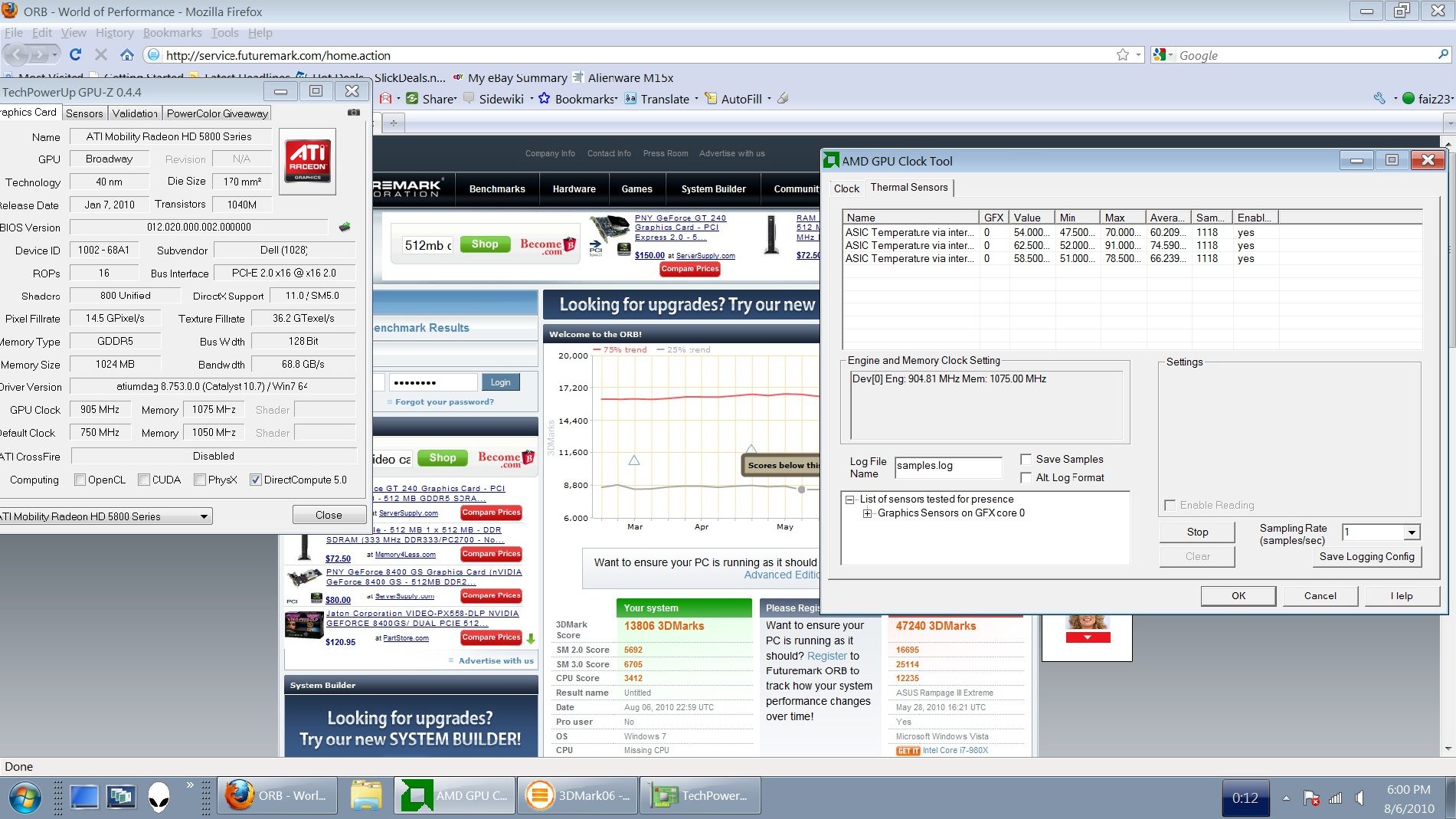Check the Alt. Log Format checkbox

pyautogui.click(x=1026, y=477)
